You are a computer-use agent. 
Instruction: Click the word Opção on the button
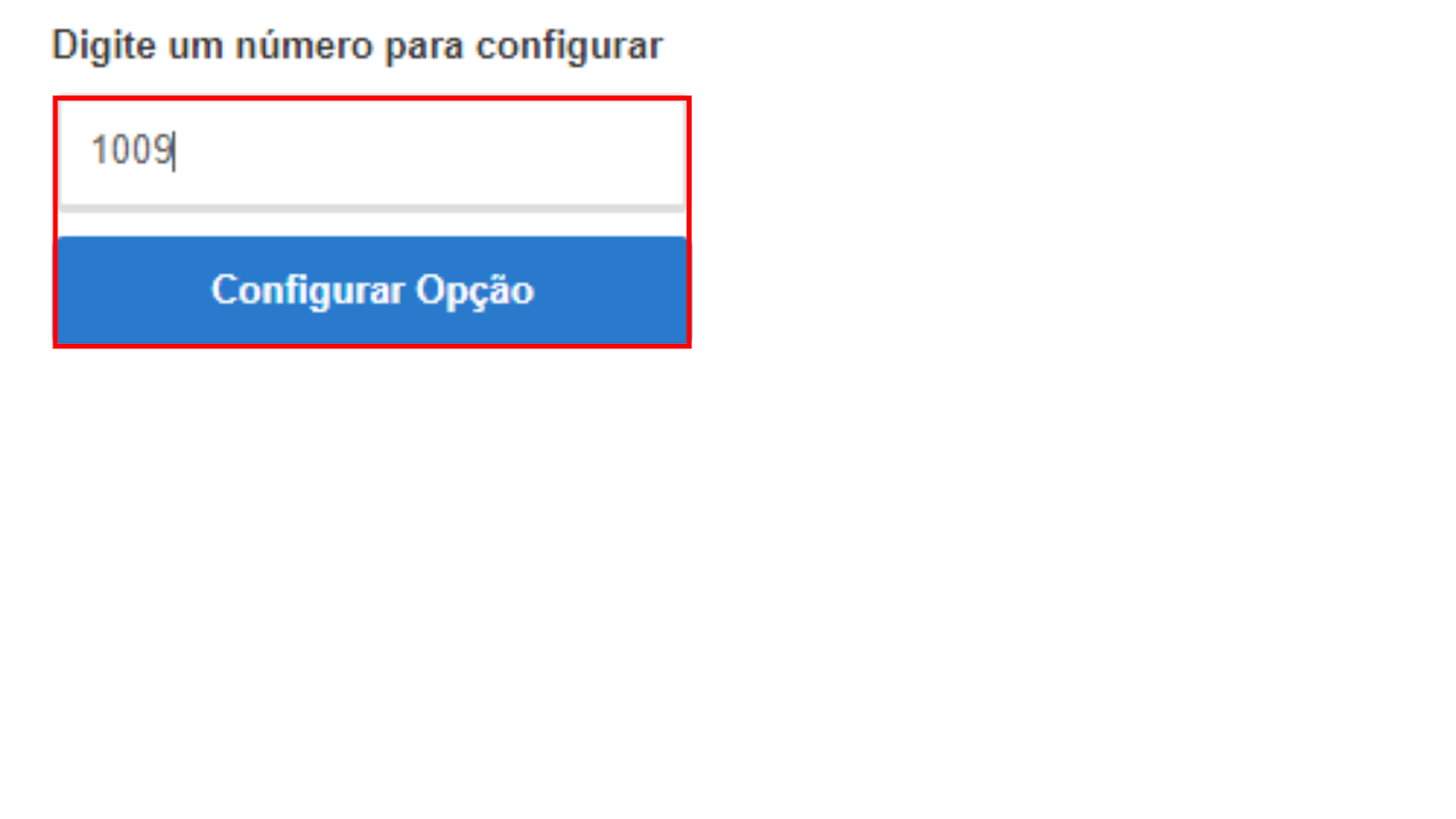click(x=474, y=291)
